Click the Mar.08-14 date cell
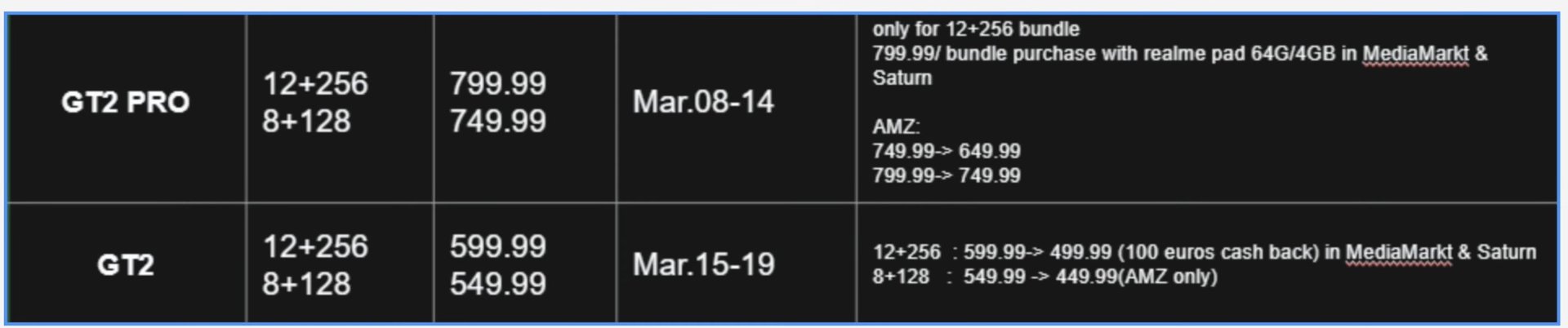Image resolution: width=1568 pixels, height=328 pixels. pyautogui.click(x=736, y=108)
